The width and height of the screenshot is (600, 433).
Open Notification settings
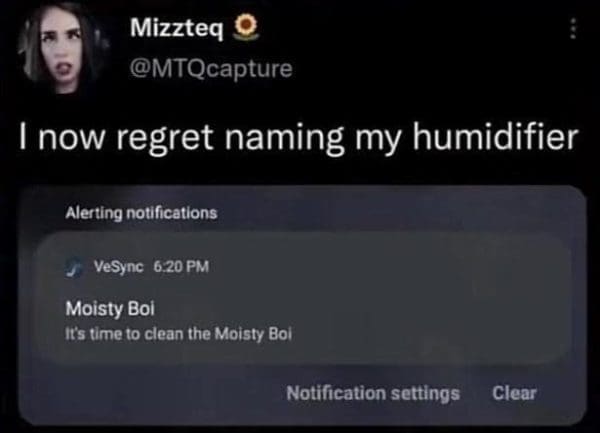373,393
